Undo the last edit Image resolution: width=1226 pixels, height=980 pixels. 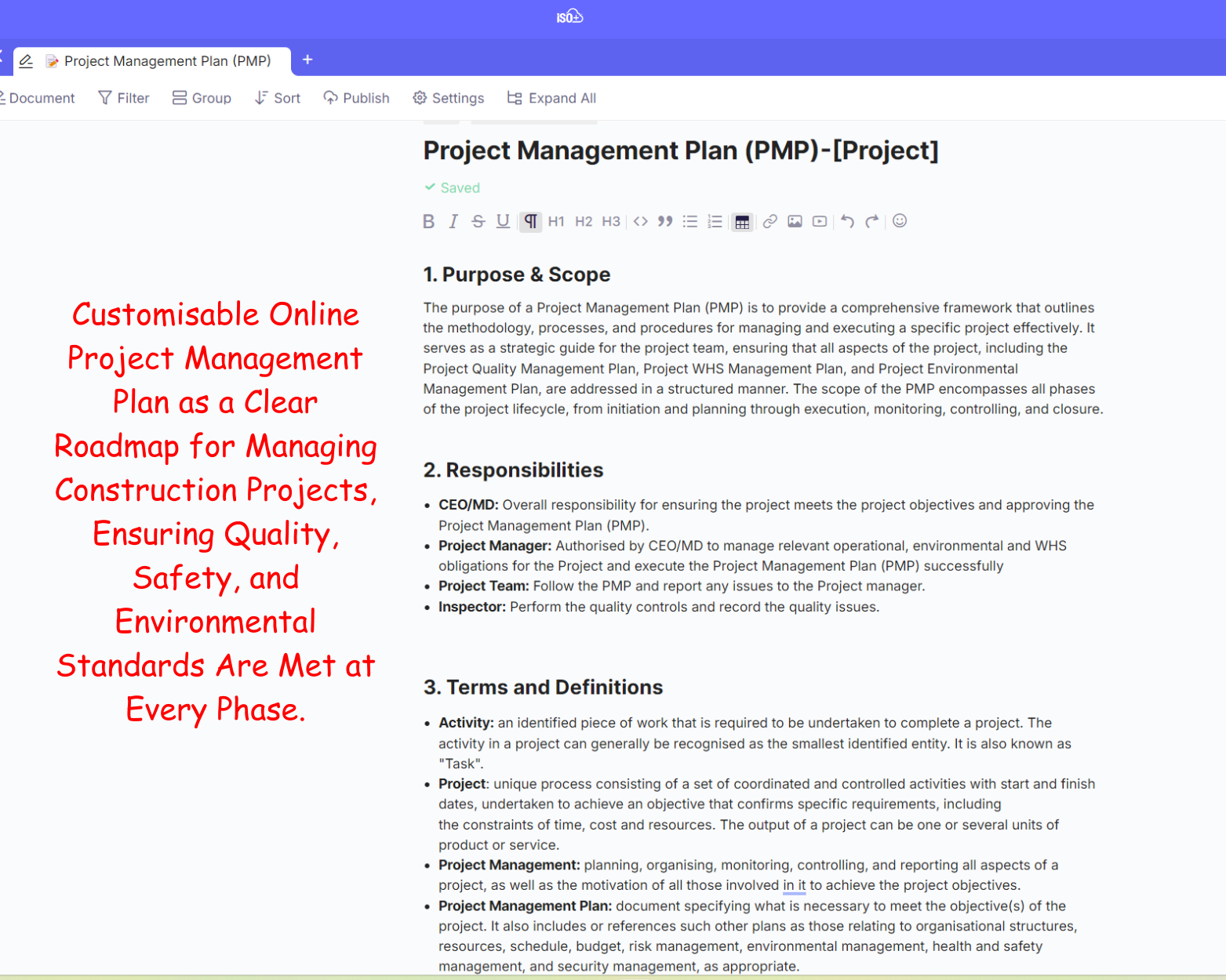click(x=847, y=222)
